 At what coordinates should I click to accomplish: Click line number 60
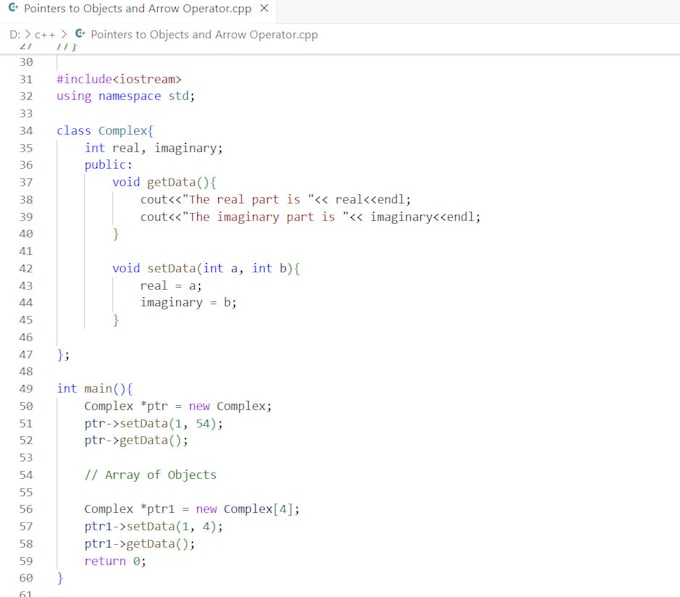click(26, 578)
